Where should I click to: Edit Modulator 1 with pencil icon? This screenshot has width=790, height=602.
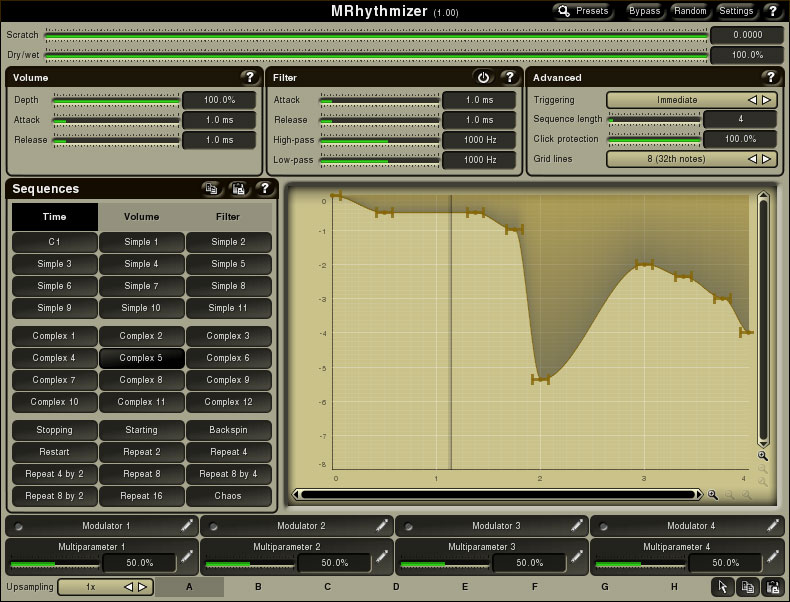pos(187,525)
